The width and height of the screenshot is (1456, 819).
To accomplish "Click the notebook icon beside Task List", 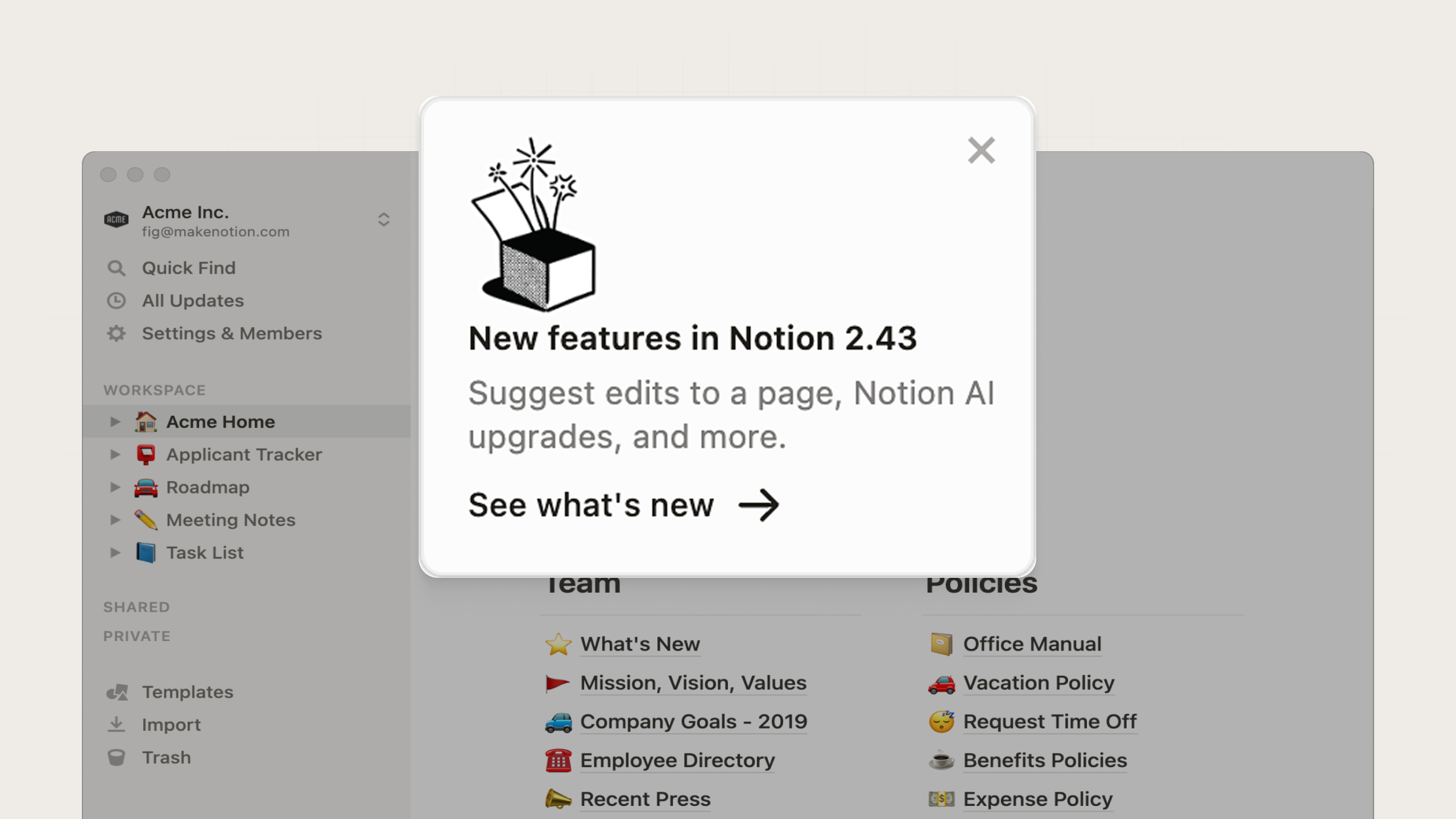I will point(146,552).
